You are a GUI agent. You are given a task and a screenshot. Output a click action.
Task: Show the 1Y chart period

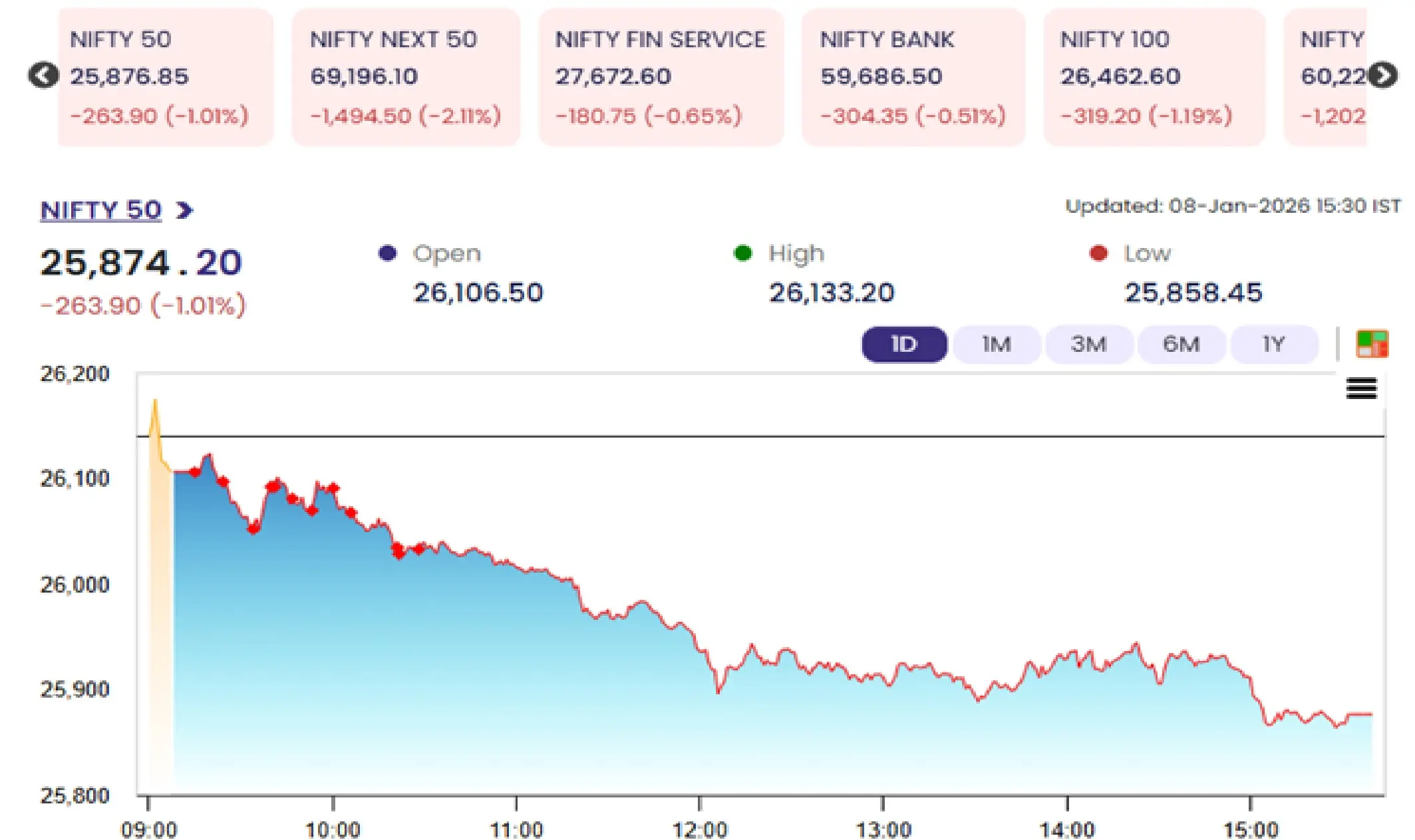pos(1274,345)
